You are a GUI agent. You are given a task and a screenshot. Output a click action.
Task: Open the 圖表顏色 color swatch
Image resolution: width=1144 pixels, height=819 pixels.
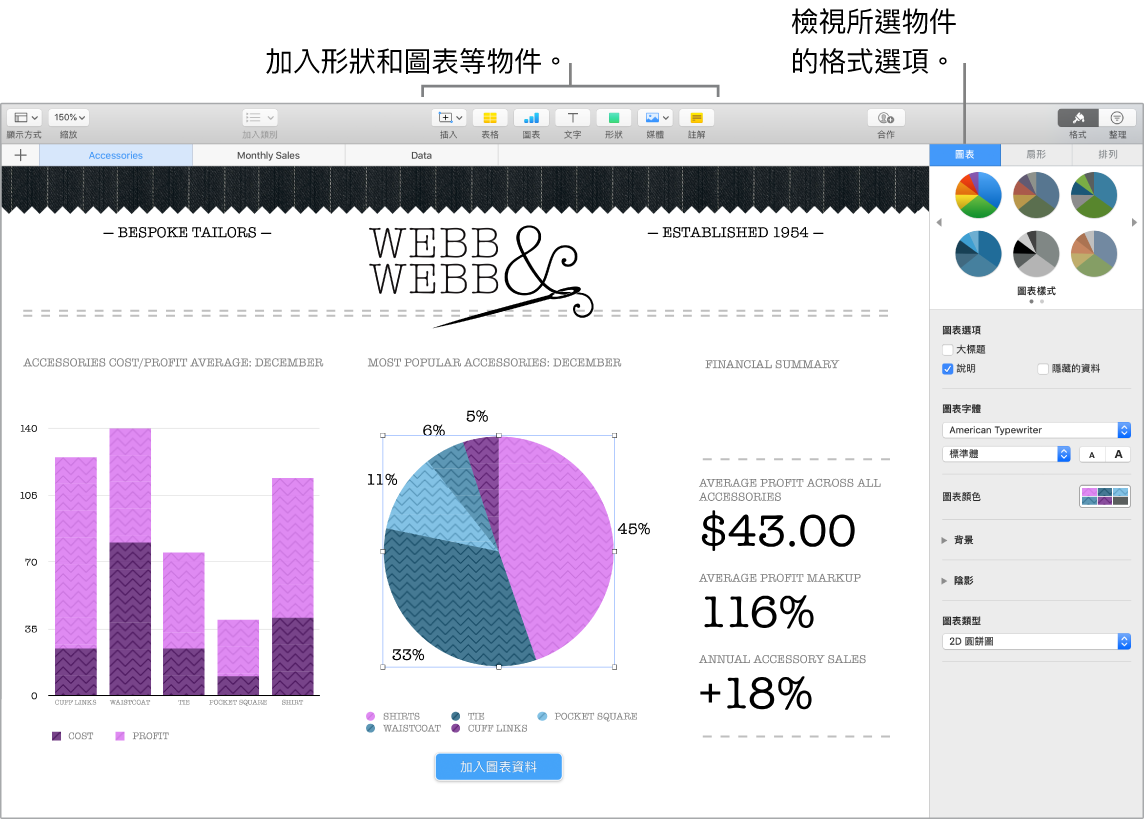[1104, 494]
